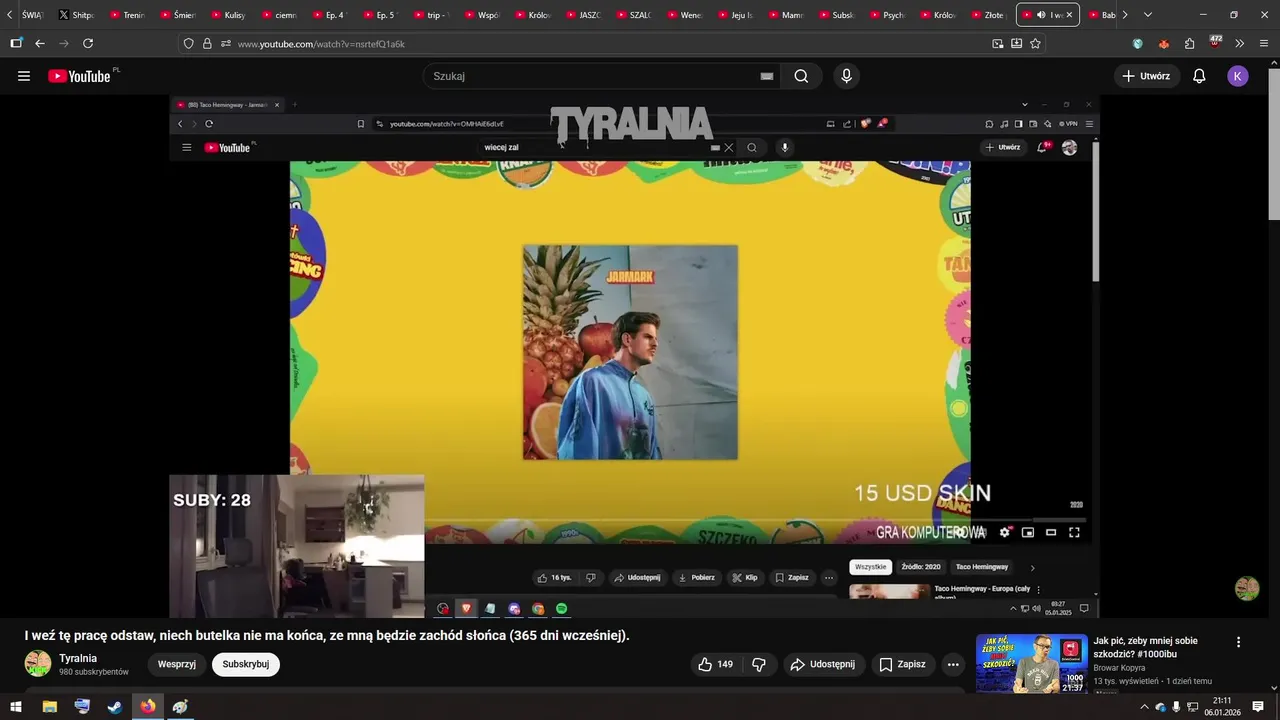Open the extension showing the 472 badge

1215,43
